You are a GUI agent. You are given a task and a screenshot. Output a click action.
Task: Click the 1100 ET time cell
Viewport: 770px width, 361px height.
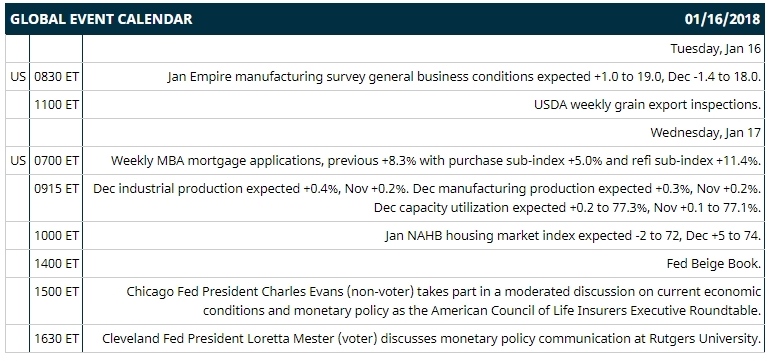click(x=56, y=105)
